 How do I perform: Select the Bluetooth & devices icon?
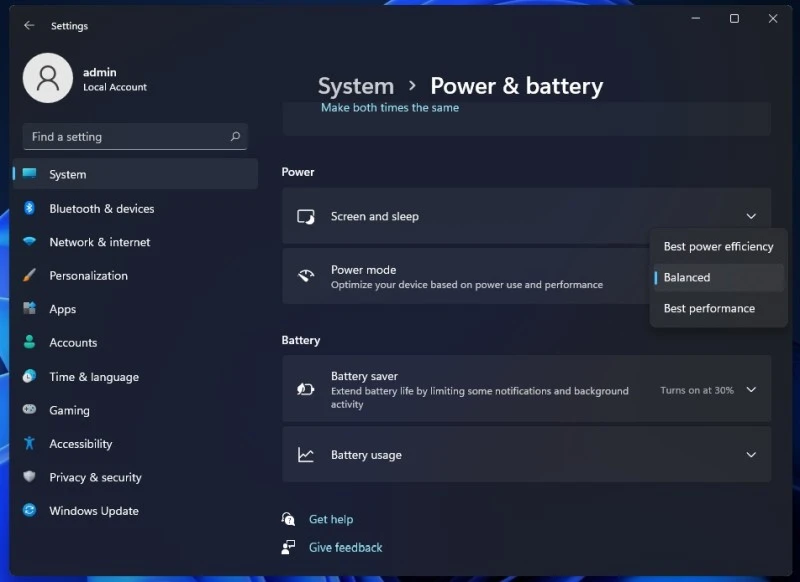28,208
